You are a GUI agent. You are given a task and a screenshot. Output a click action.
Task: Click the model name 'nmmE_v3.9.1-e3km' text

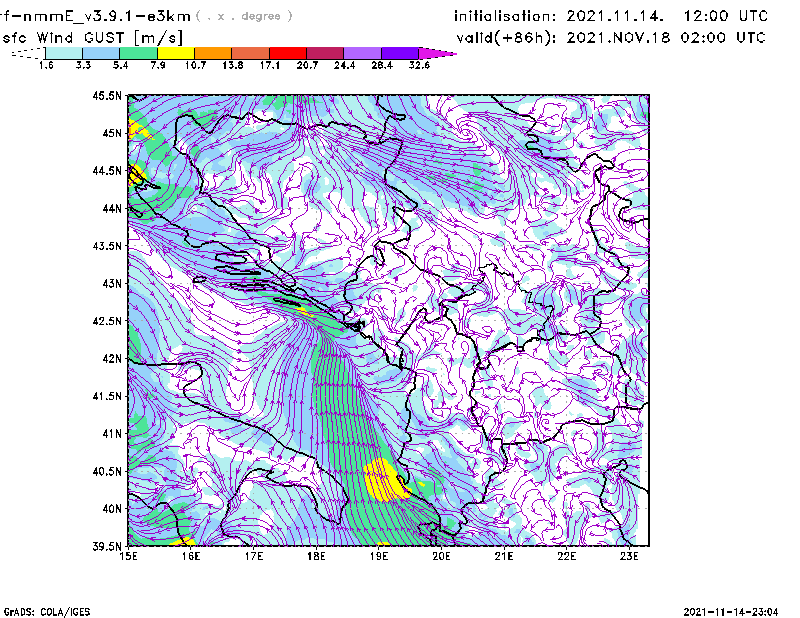[107, 16]
